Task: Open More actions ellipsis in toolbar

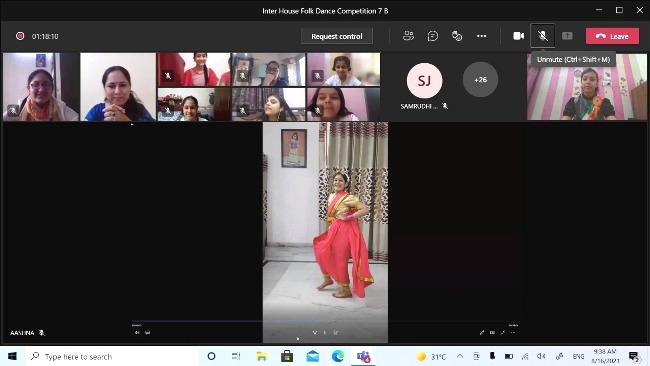Action: coord(481,36)
